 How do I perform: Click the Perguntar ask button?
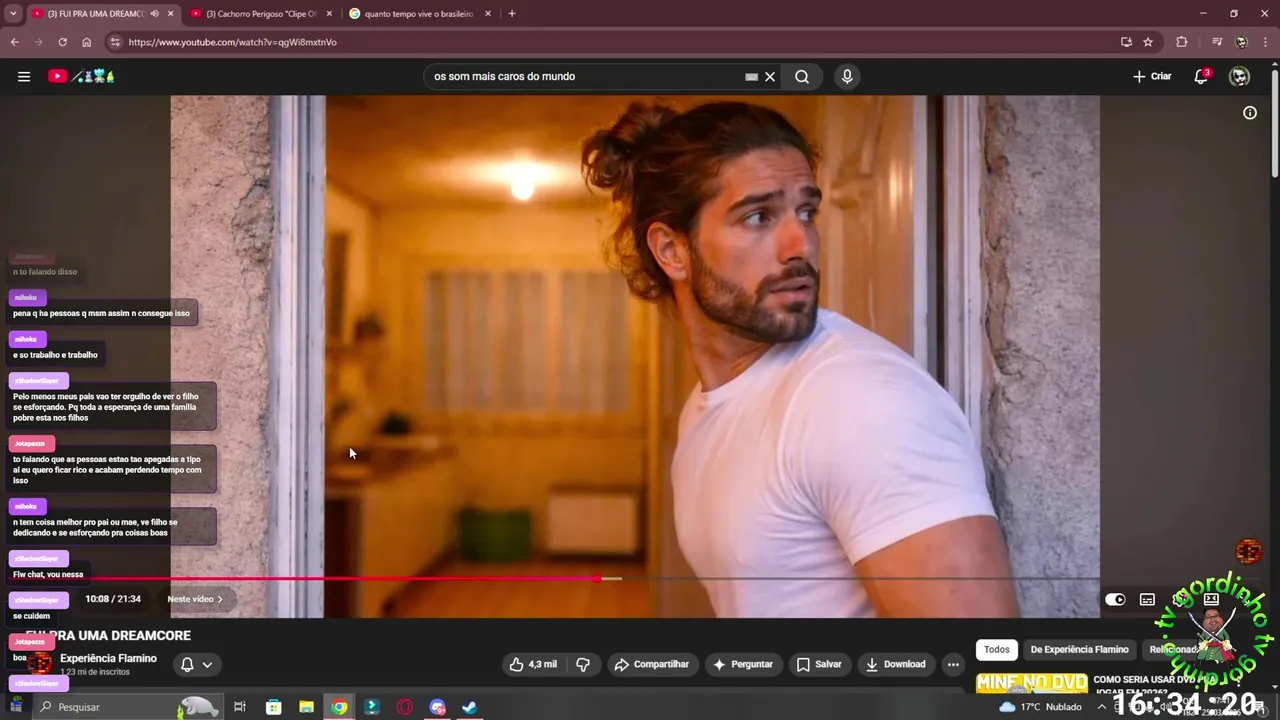point(742,664)
